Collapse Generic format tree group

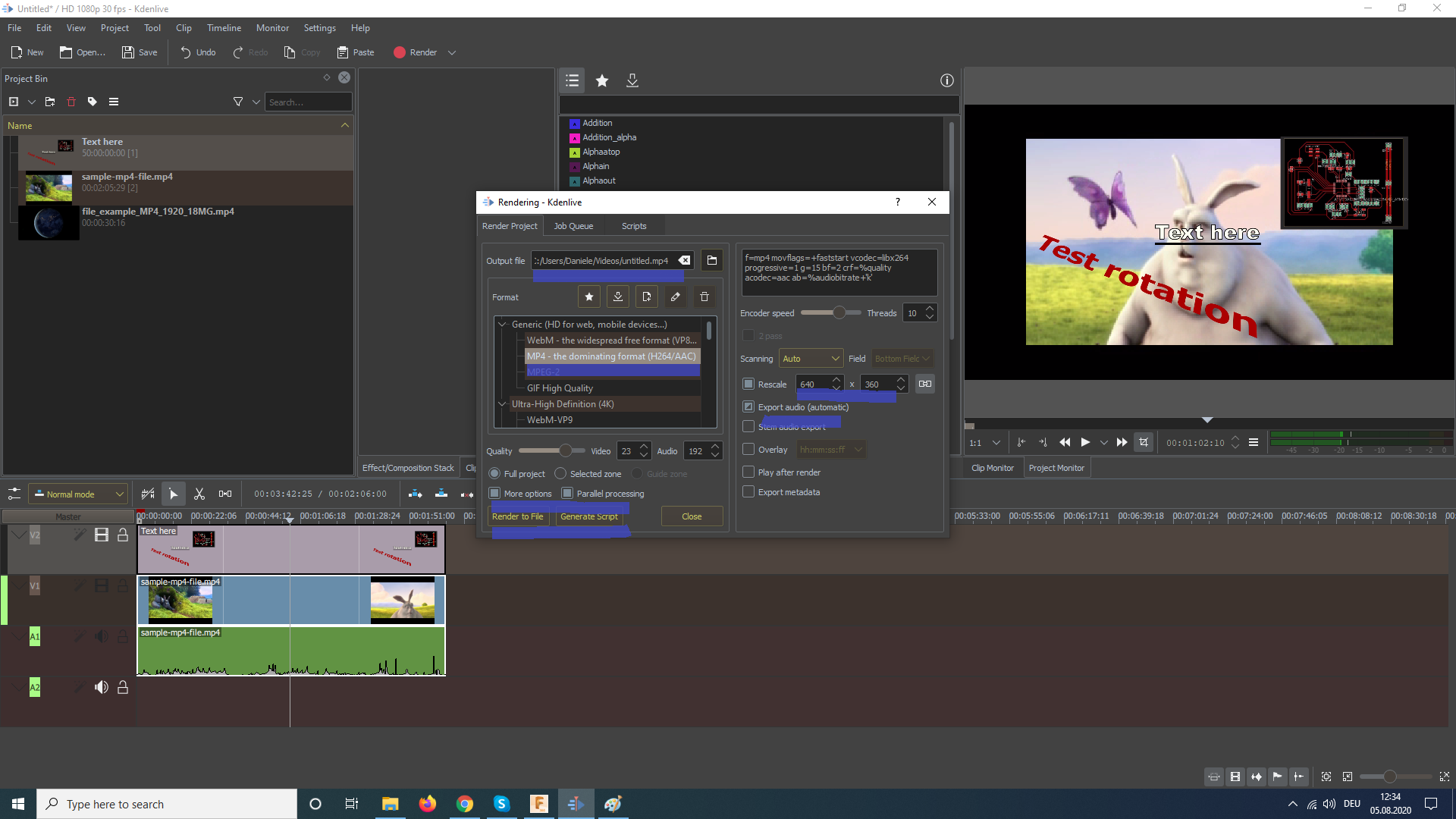(x=502, y=324)
